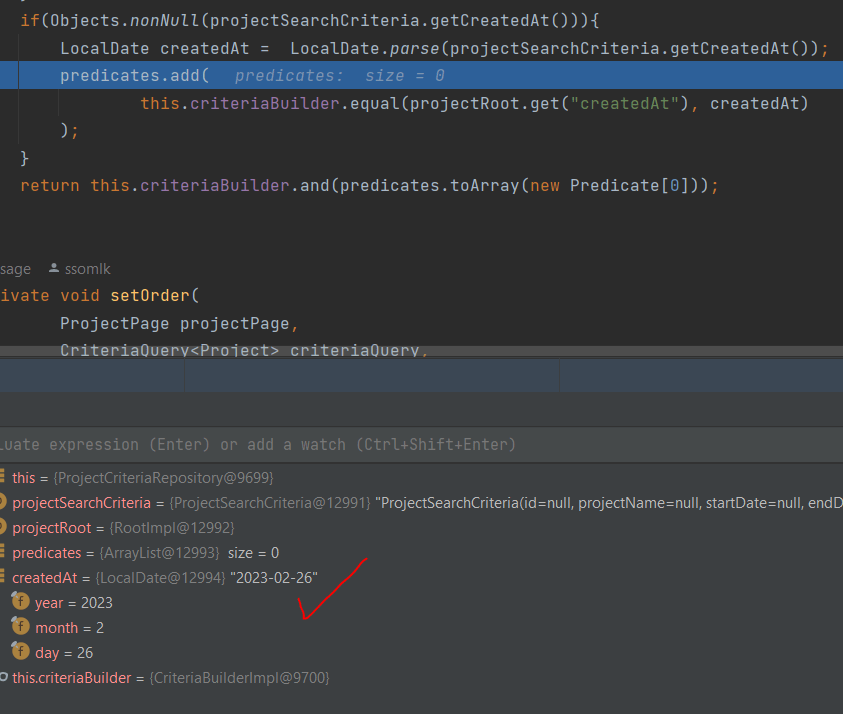Click the field icon beside year variable

[x=20, y=602]
